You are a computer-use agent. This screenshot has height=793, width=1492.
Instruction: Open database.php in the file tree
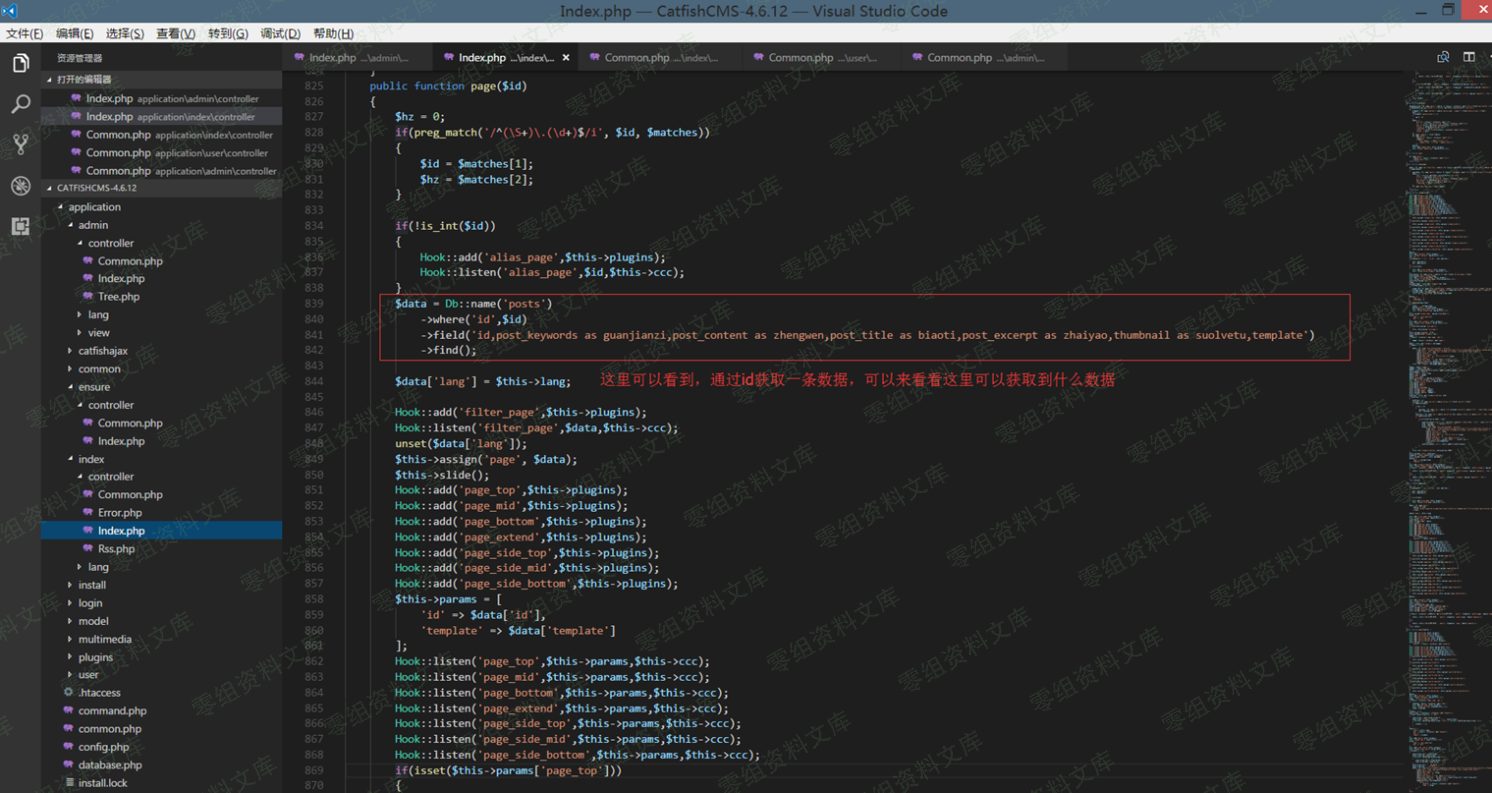point(110,765)
